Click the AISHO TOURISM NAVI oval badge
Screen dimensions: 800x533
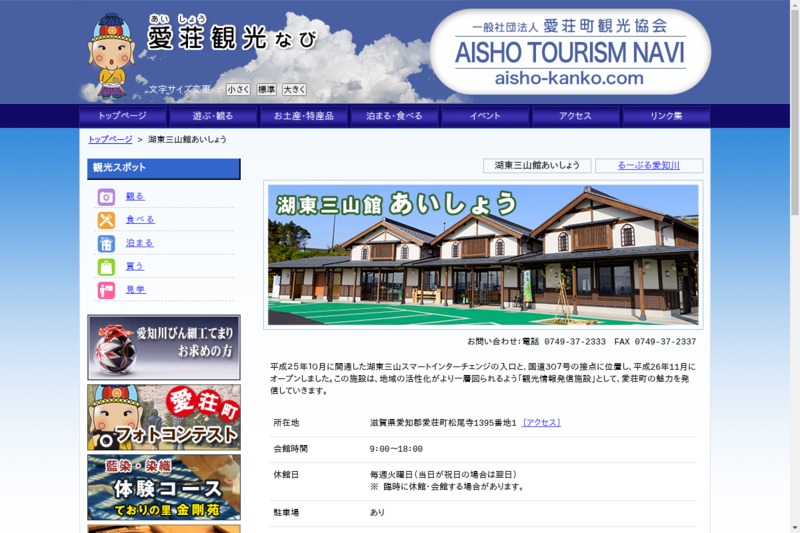[570, 52]
